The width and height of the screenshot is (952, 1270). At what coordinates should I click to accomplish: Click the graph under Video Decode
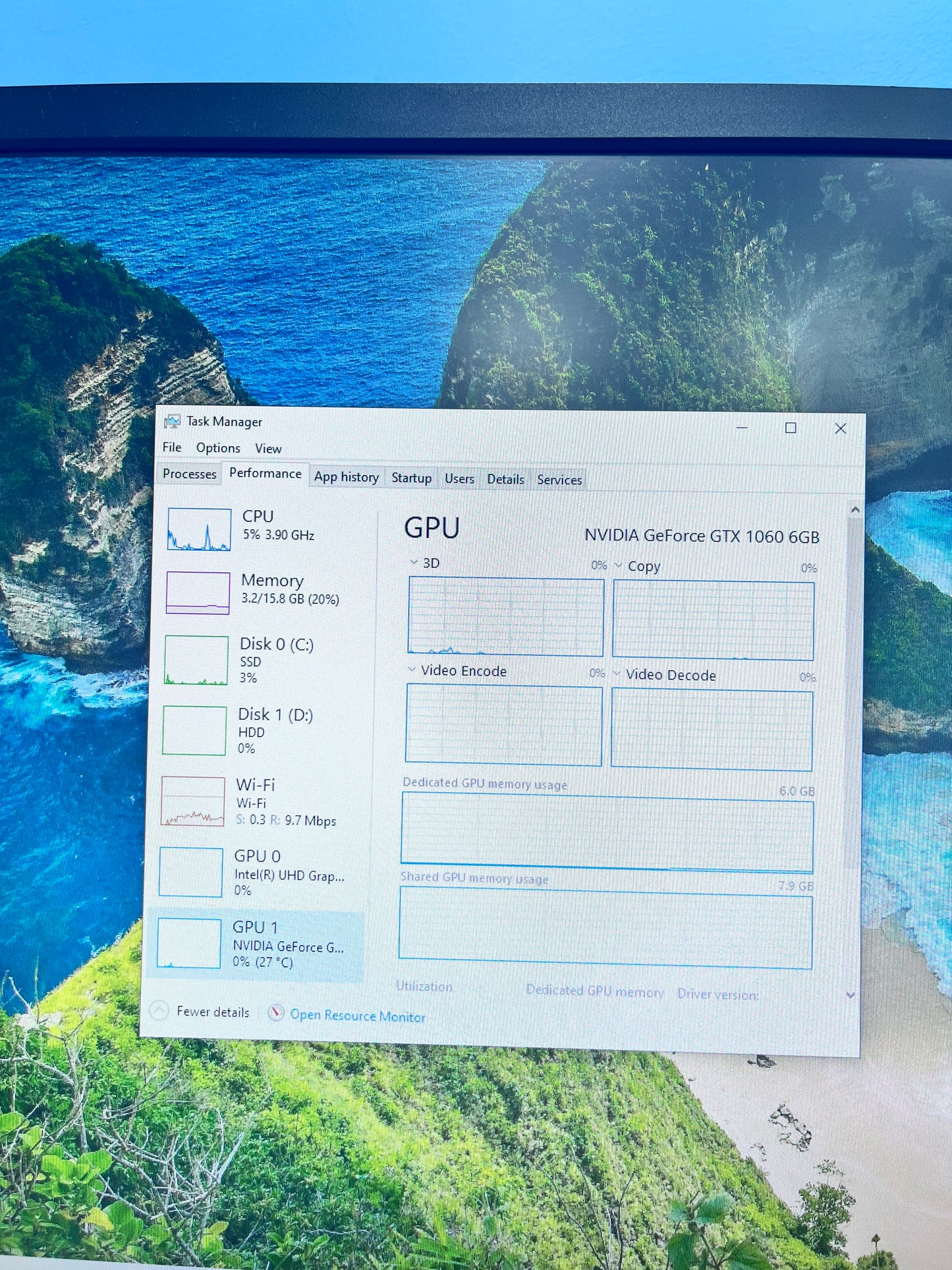[x=712, y=730]
